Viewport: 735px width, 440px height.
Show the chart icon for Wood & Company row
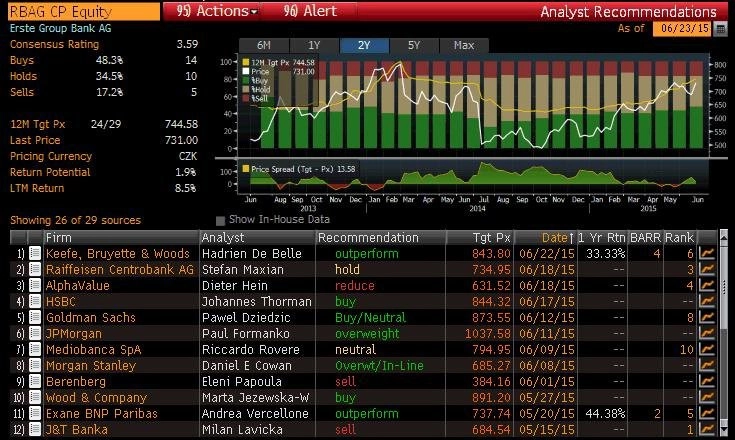[706, 397]
